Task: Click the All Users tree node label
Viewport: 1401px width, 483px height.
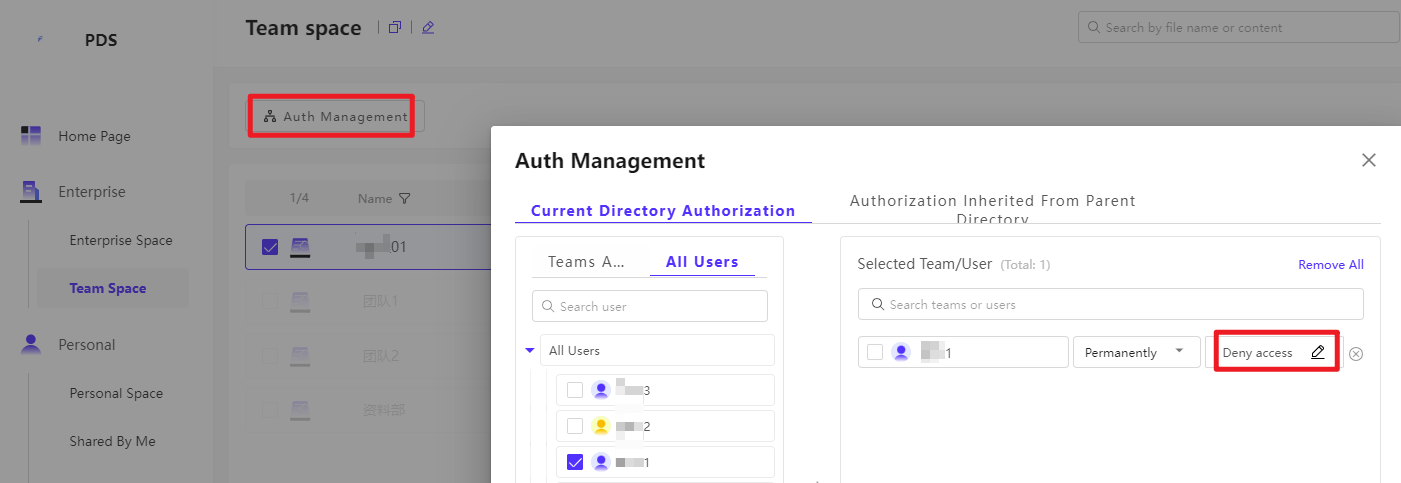Action: point(575,351)
